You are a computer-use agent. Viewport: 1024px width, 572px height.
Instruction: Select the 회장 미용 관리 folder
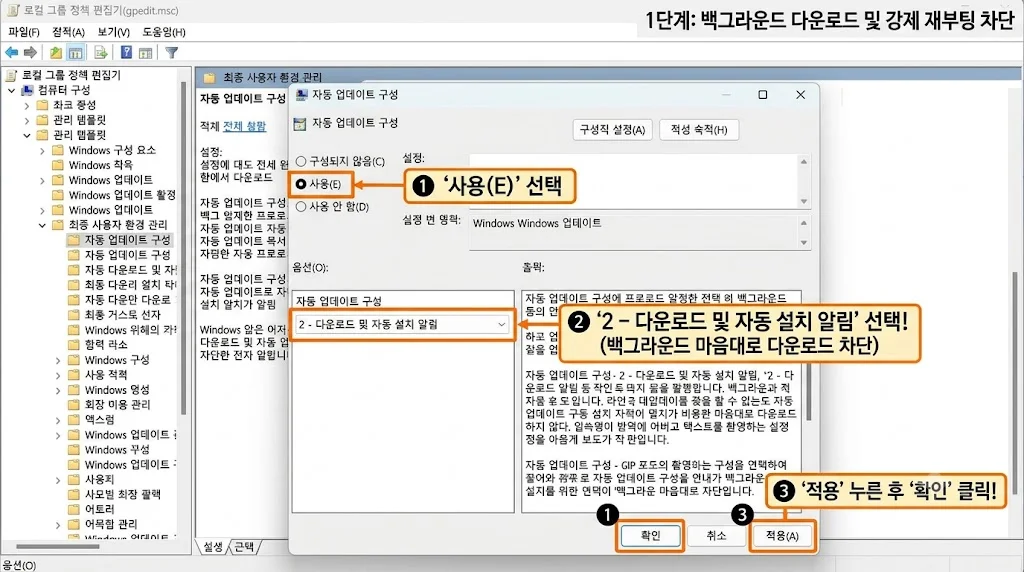117,405
